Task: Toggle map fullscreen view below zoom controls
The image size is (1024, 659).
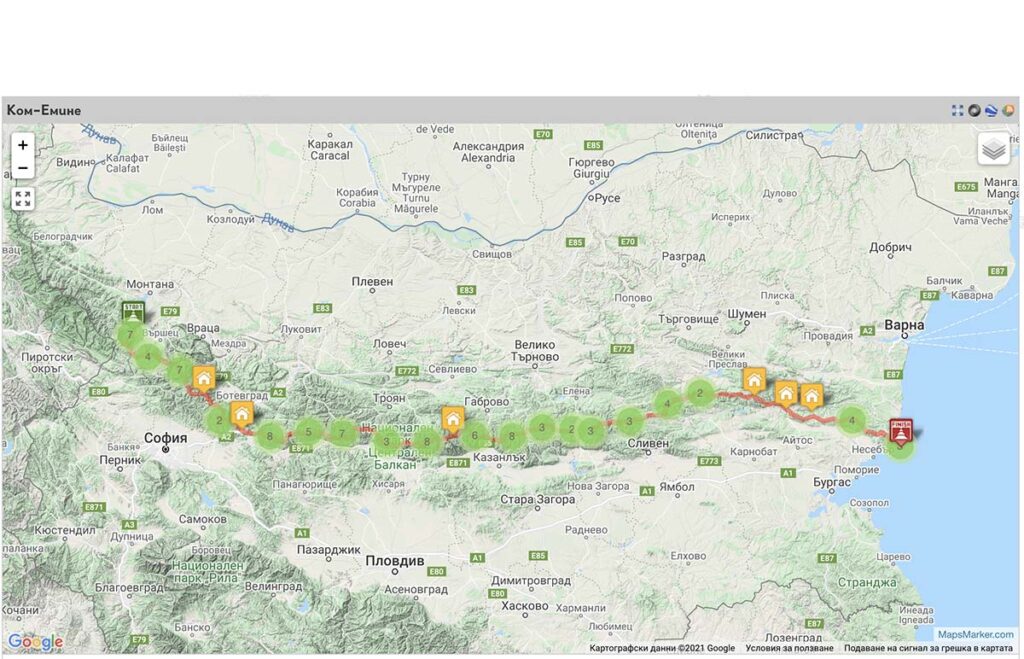Action: (x=23, y=199)
